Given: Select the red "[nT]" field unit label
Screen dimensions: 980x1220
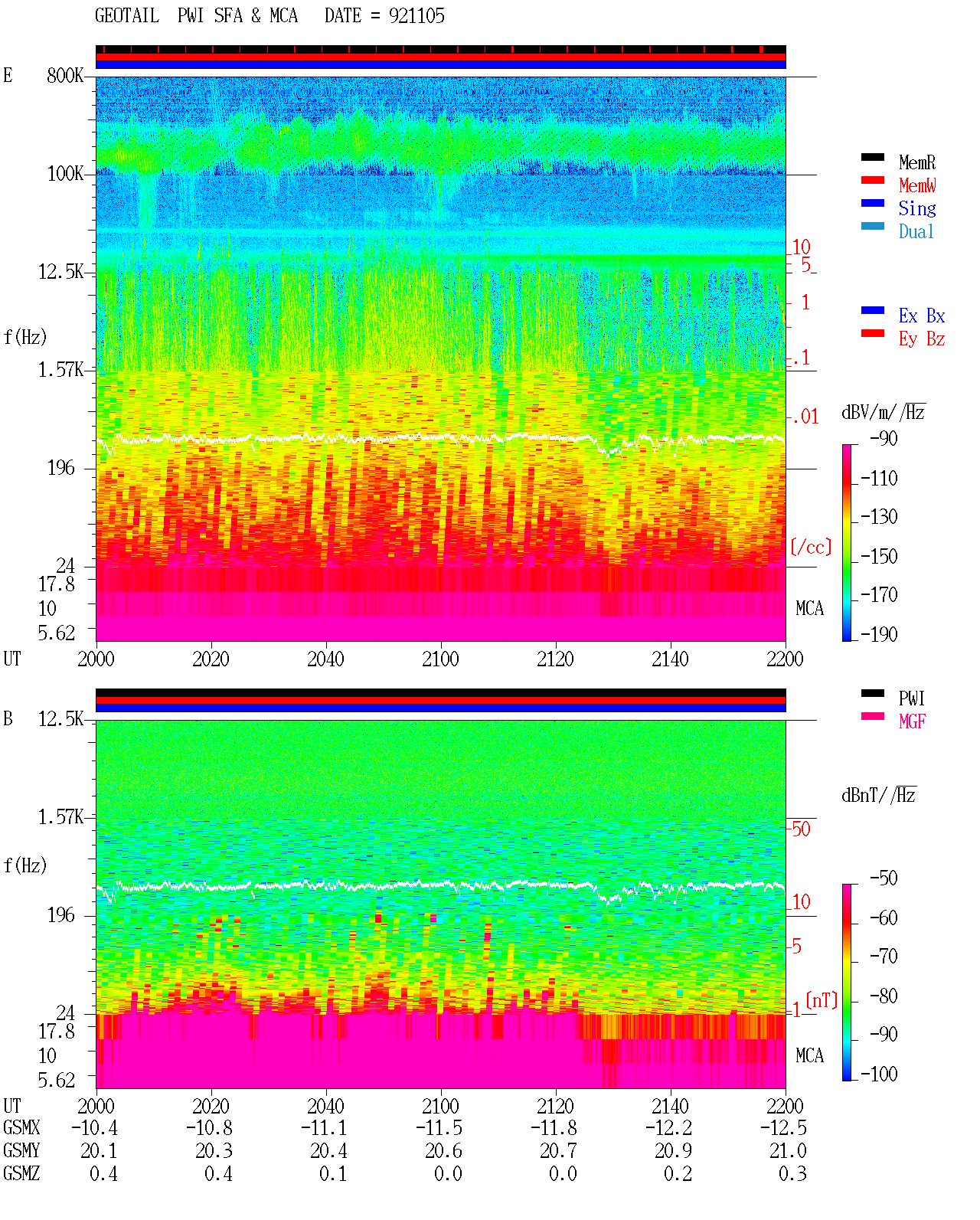Looking at the screenshot, I should pyautogui.click(x=822, y=1000).
